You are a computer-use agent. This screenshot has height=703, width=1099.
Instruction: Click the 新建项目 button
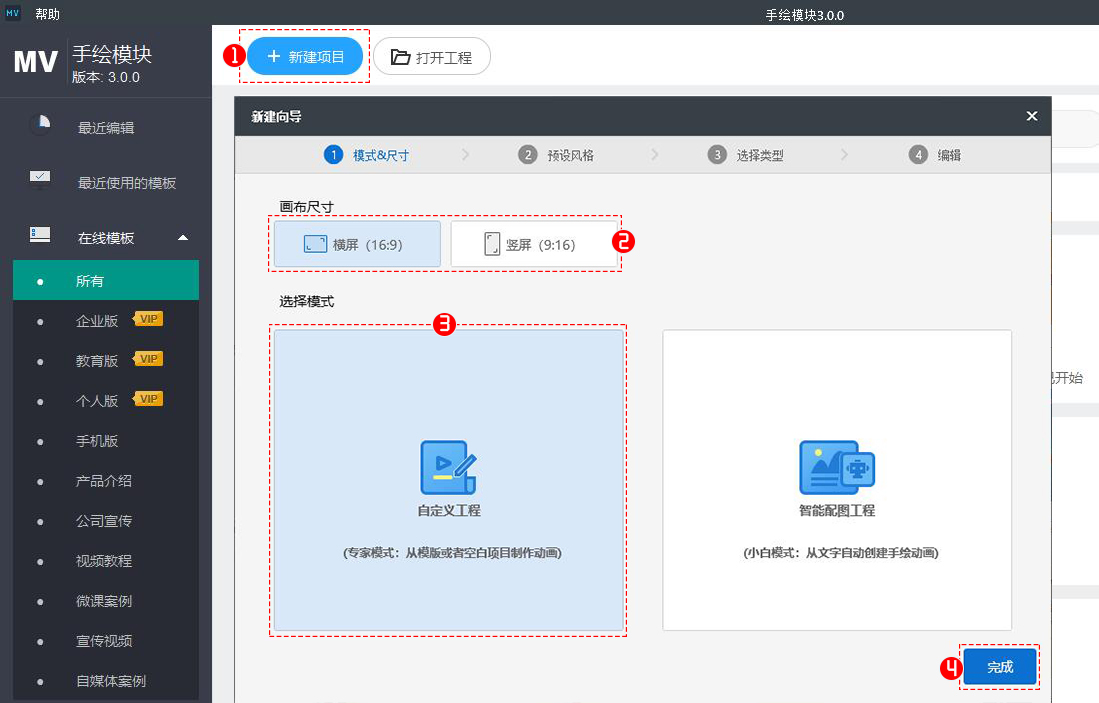[305, 57]
